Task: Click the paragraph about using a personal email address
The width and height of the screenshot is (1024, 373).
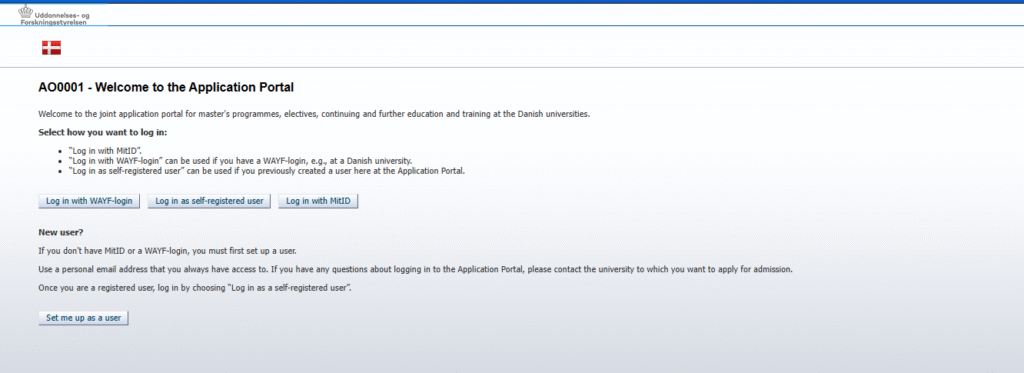Action: 415,269
